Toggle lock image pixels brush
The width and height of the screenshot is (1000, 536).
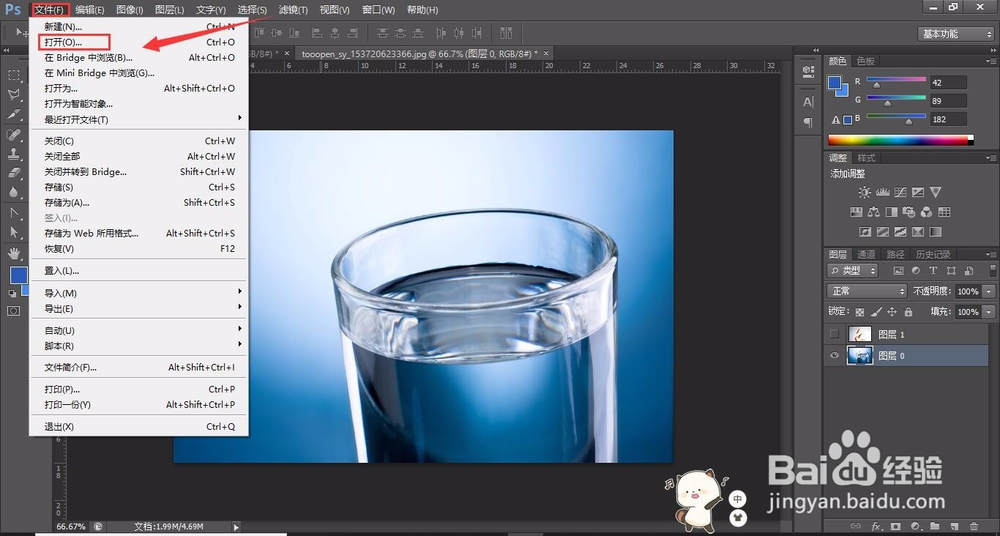pyautogui.click(x=876, y=312)
